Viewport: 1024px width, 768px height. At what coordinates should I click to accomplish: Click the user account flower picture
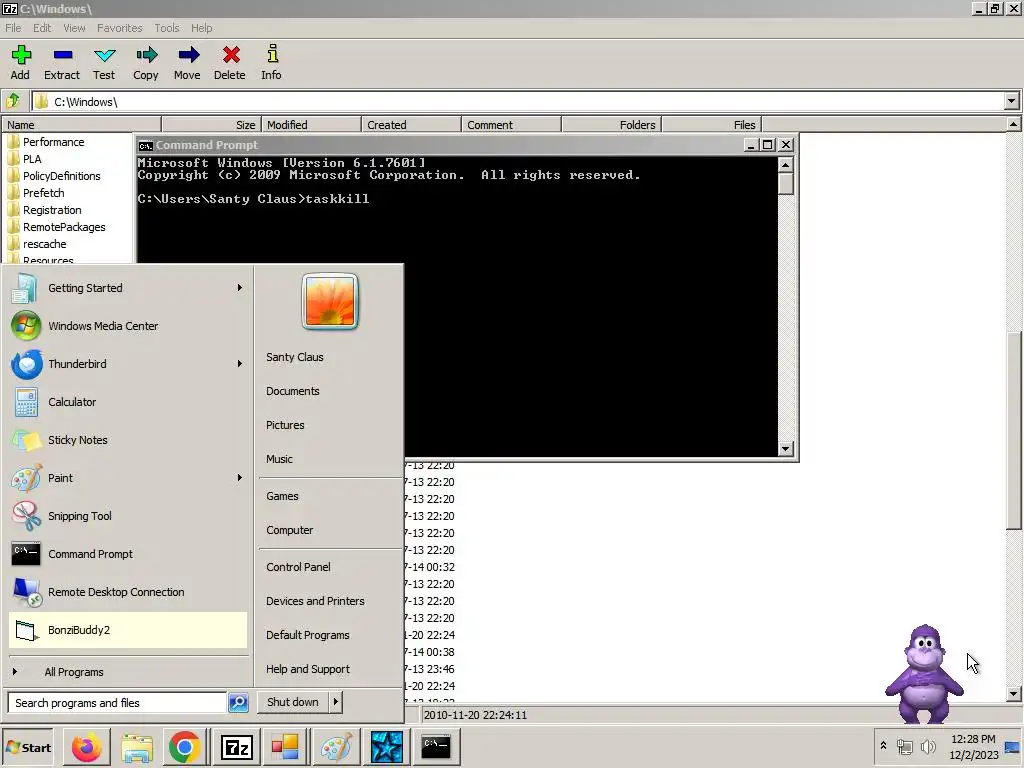point(330,301)
